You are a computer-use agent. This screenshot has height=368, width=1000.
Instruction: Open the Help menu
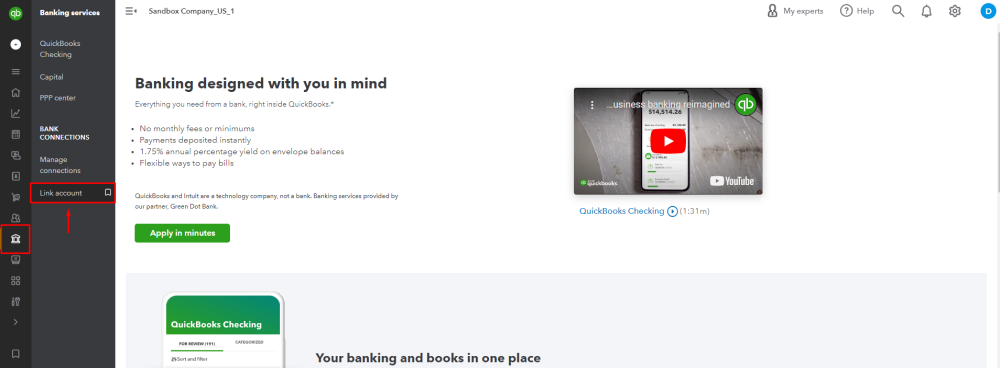point(857,11)
